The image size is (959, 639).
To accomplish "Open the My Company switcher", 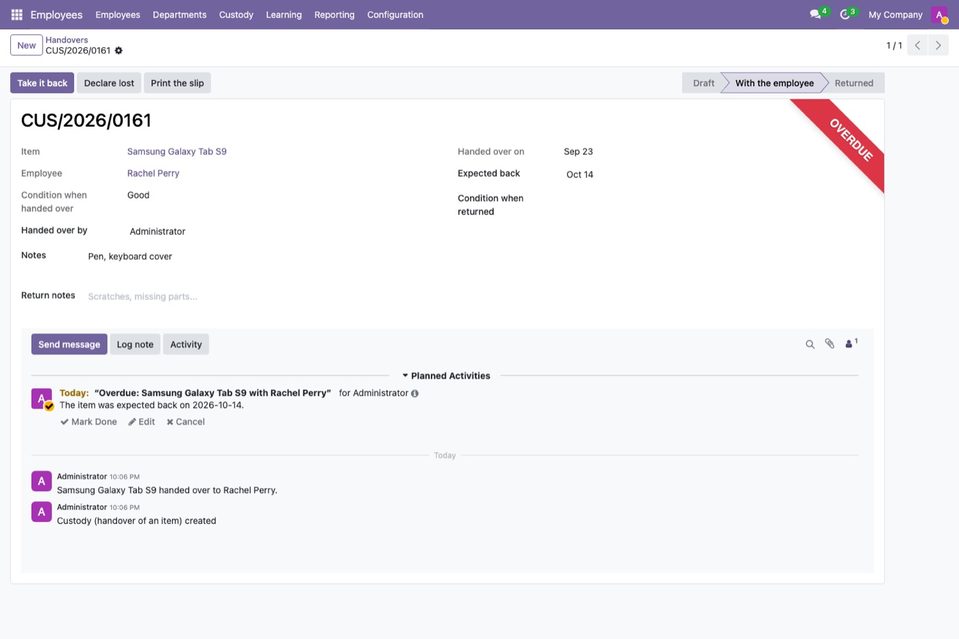I will 895,15.
